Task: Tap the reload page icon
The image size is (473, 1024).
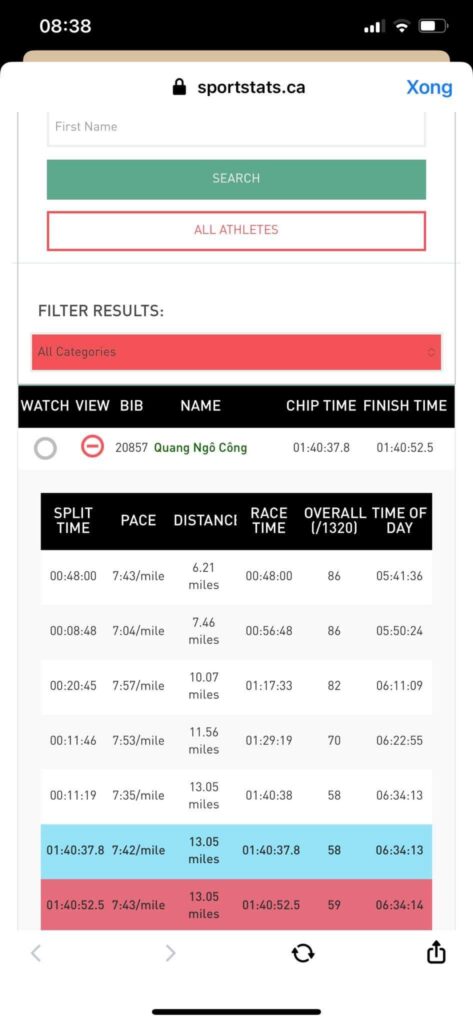Action: click(x=302, y=953)
